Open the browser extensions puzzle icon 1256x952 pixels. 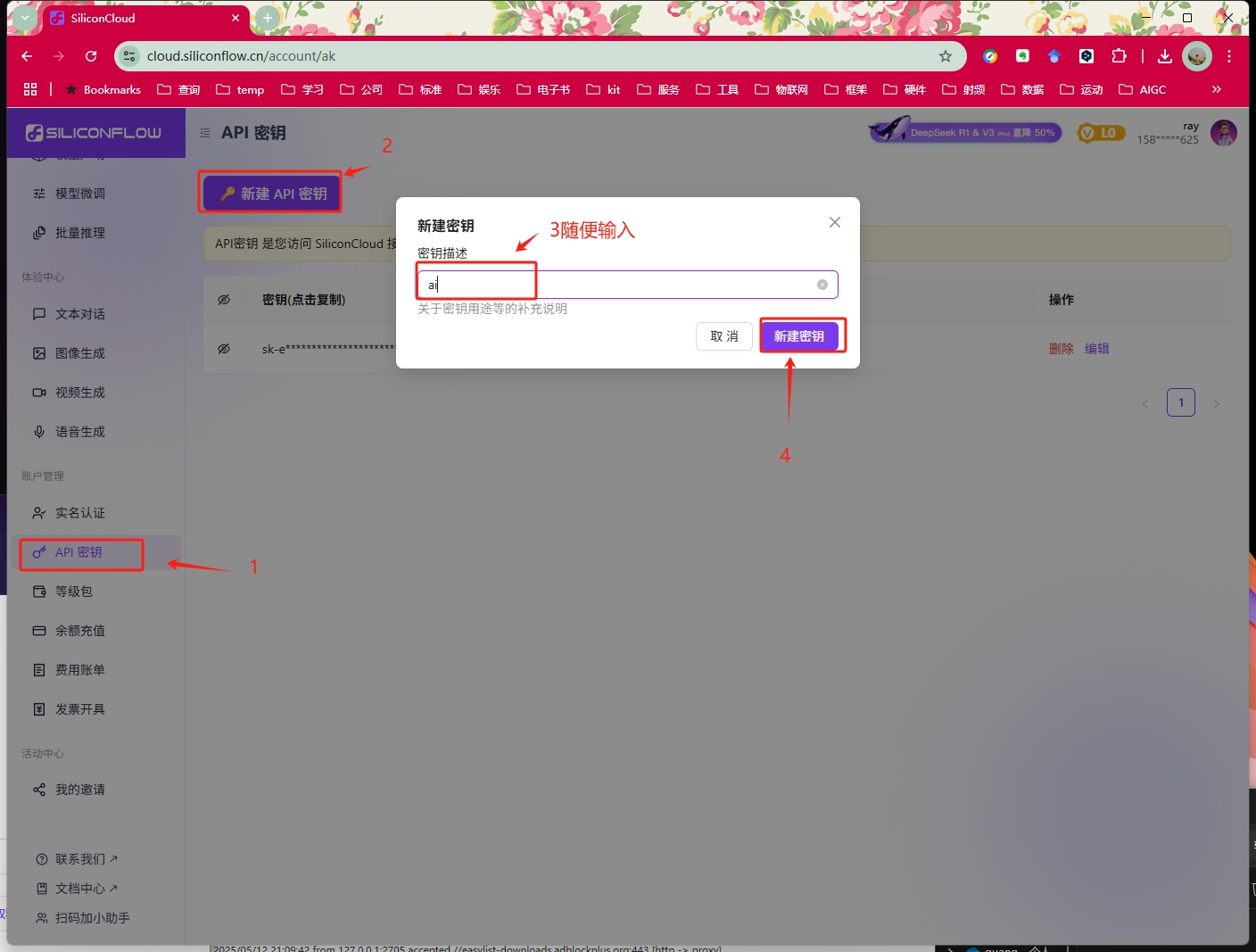[x=1119, y=56]
